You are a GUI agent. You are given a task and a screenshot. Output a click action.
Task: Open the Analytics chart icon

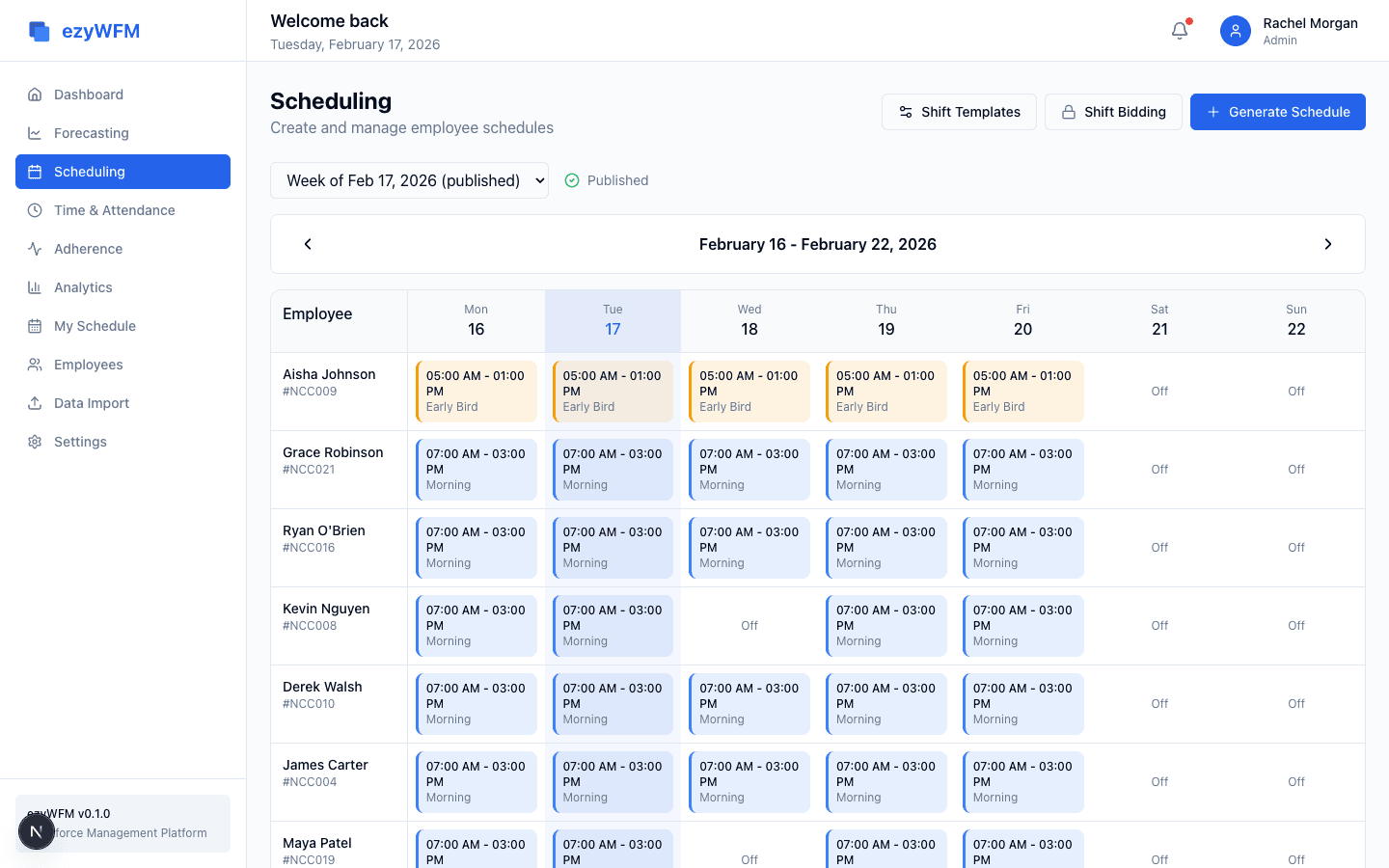35,287
